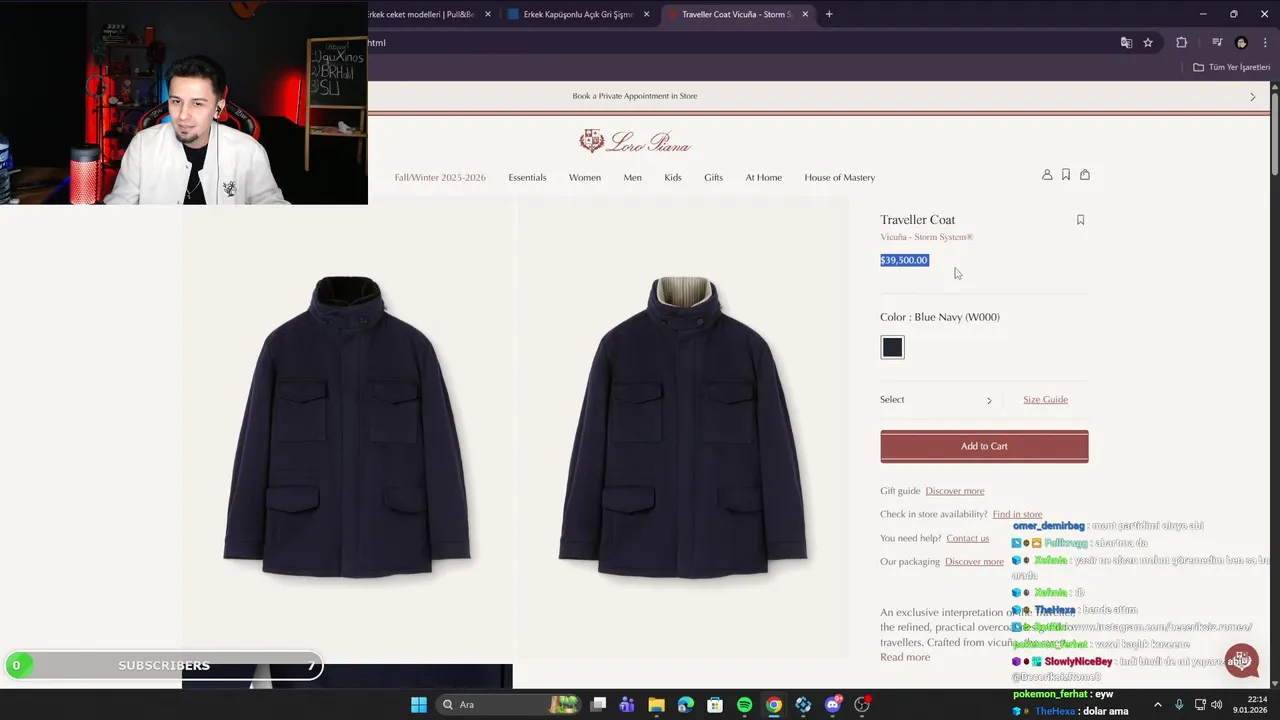1280x720 pixels.
Task: Open Microsoft Edge from the taskbar
Action: 685,705
